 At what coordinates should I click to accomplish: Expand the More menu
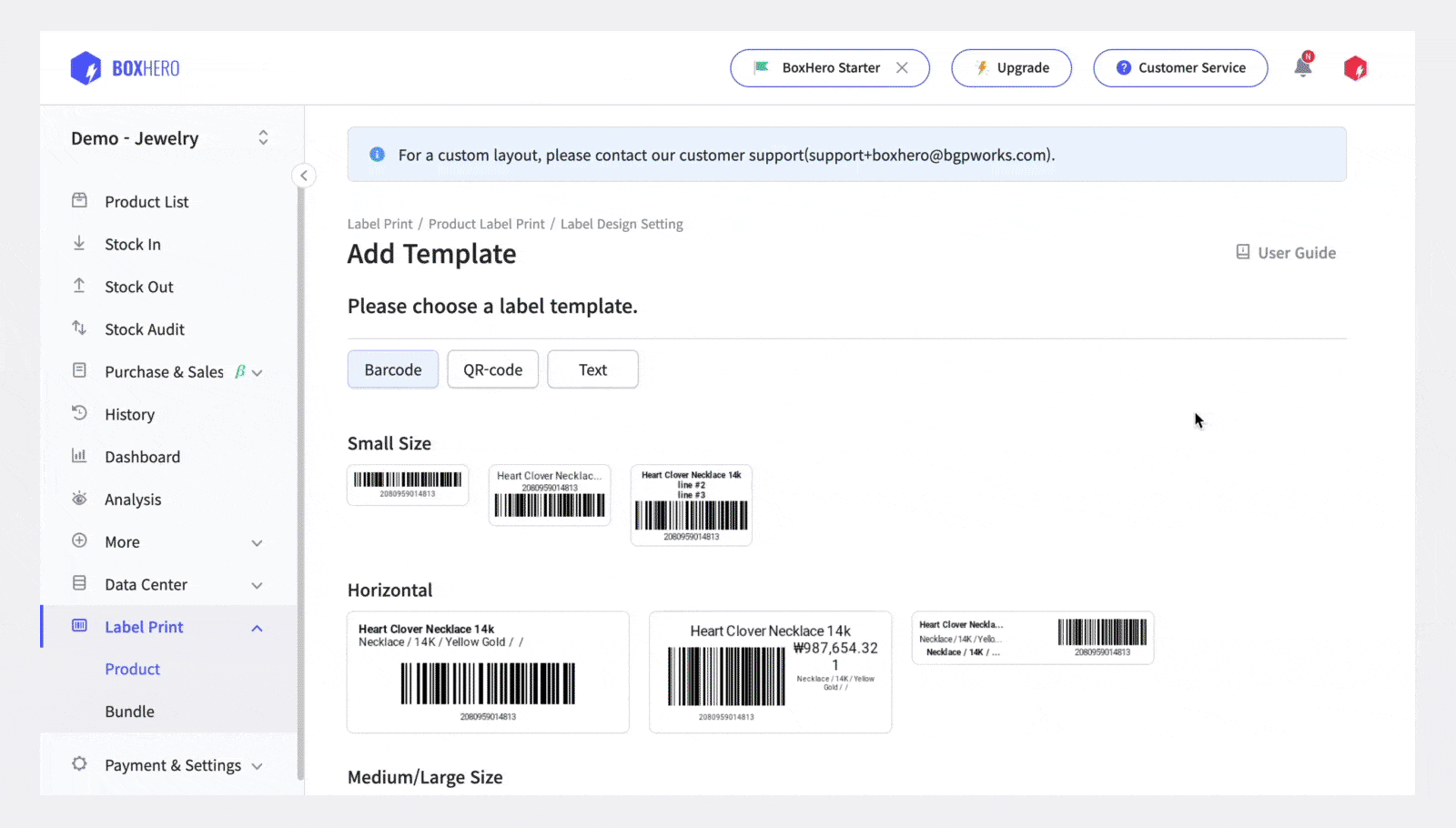(x=258, y=541)
